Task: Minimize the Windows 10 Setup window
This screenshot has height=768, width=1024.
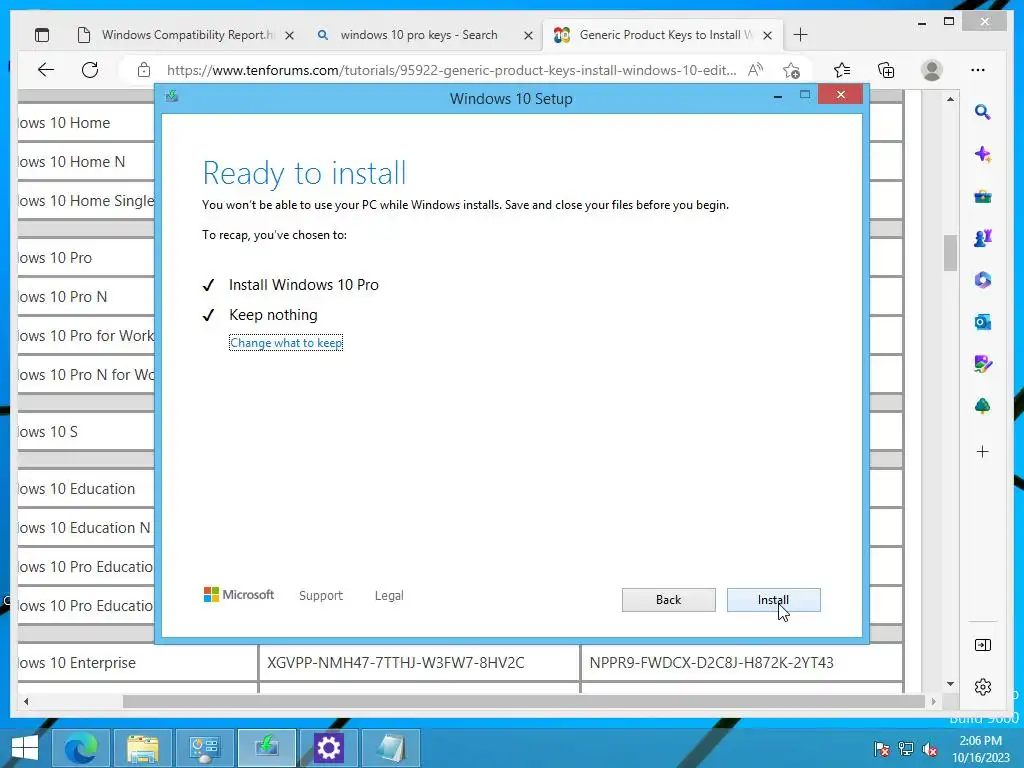Action: [778, 96]
